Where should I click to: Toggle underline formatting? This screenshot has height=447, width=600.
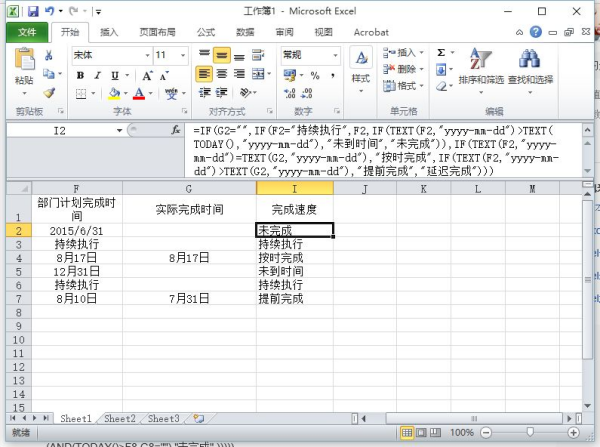(x=114, y=75)
